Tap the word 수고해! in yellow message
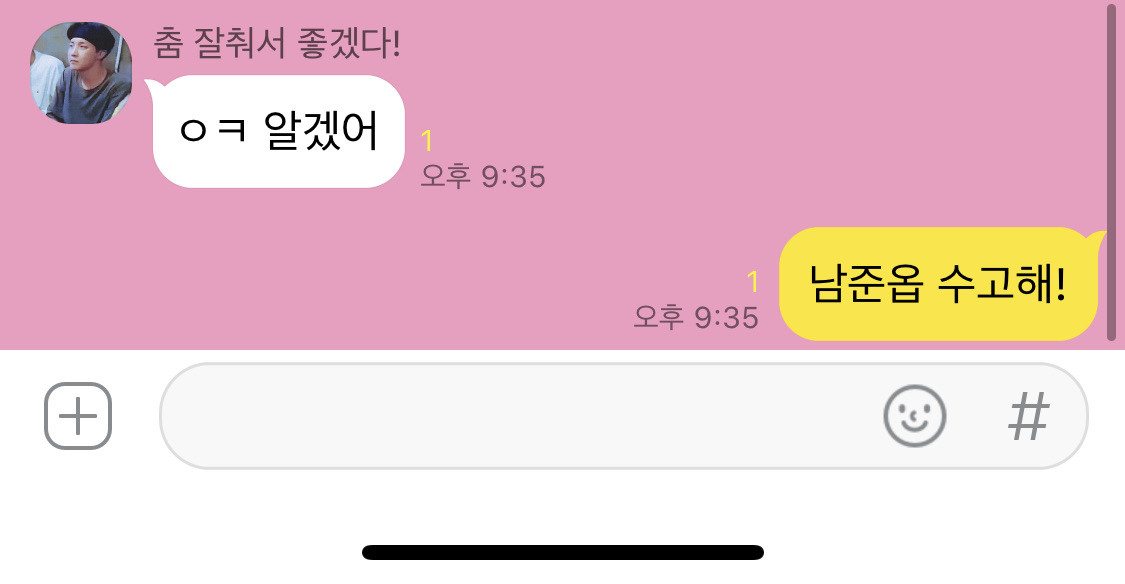Image resolution: width=1125 pixels, height=584 pixels. pos(1002,283)
